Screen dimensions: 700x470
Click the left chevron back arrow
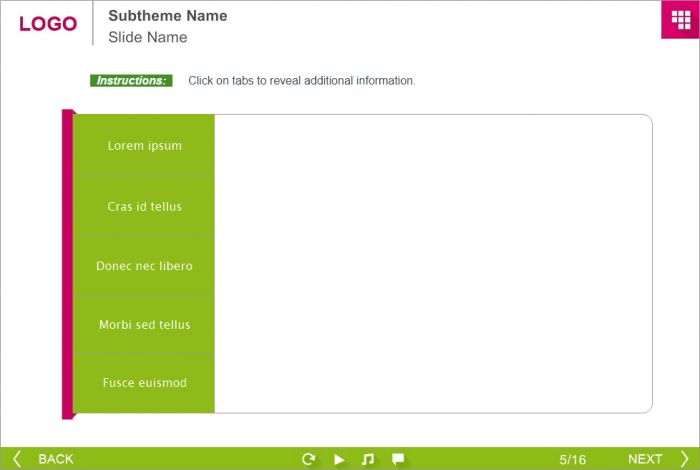click(x=17, y=459)
